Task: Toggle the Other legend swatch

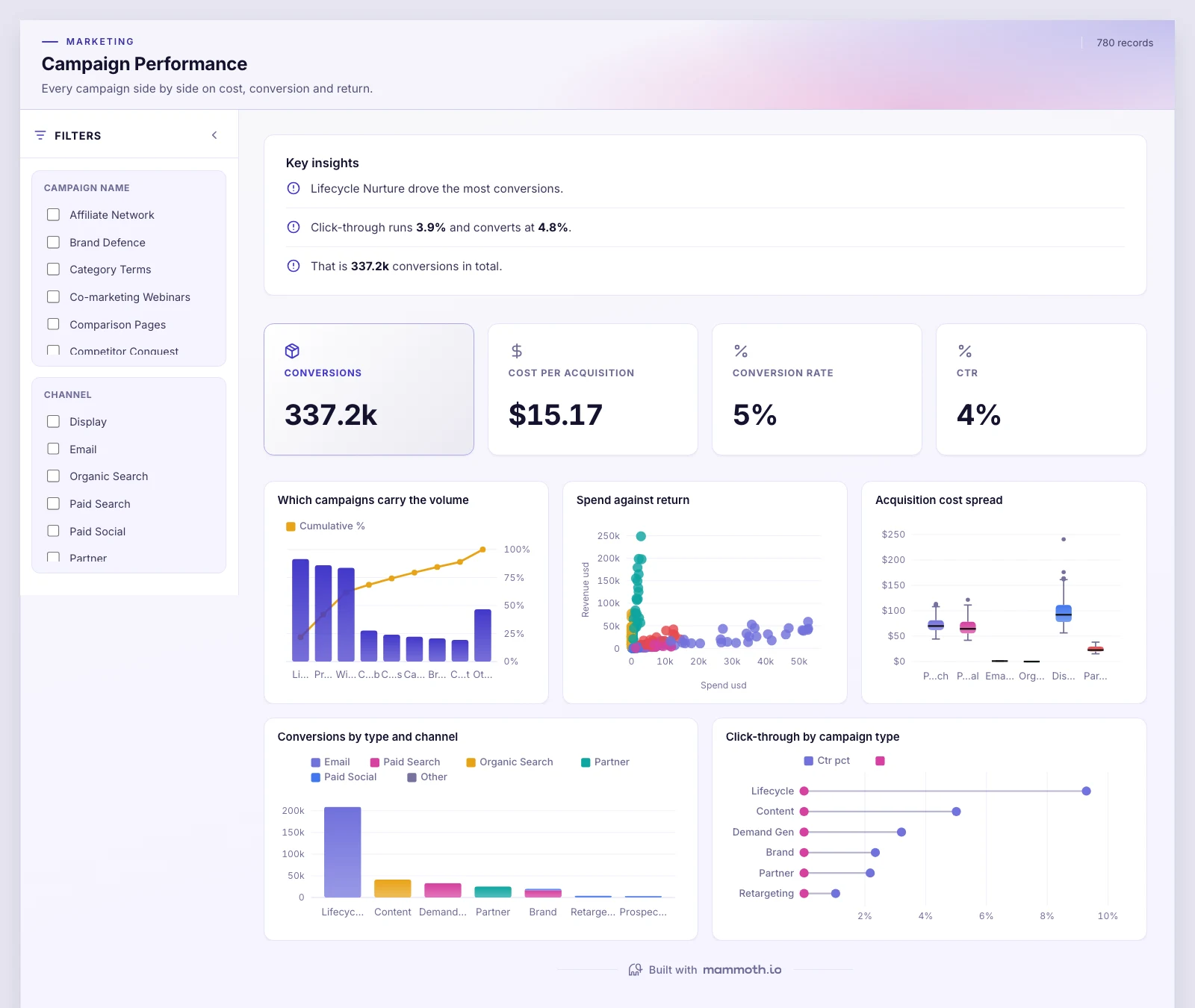Action: pos(412,777)
